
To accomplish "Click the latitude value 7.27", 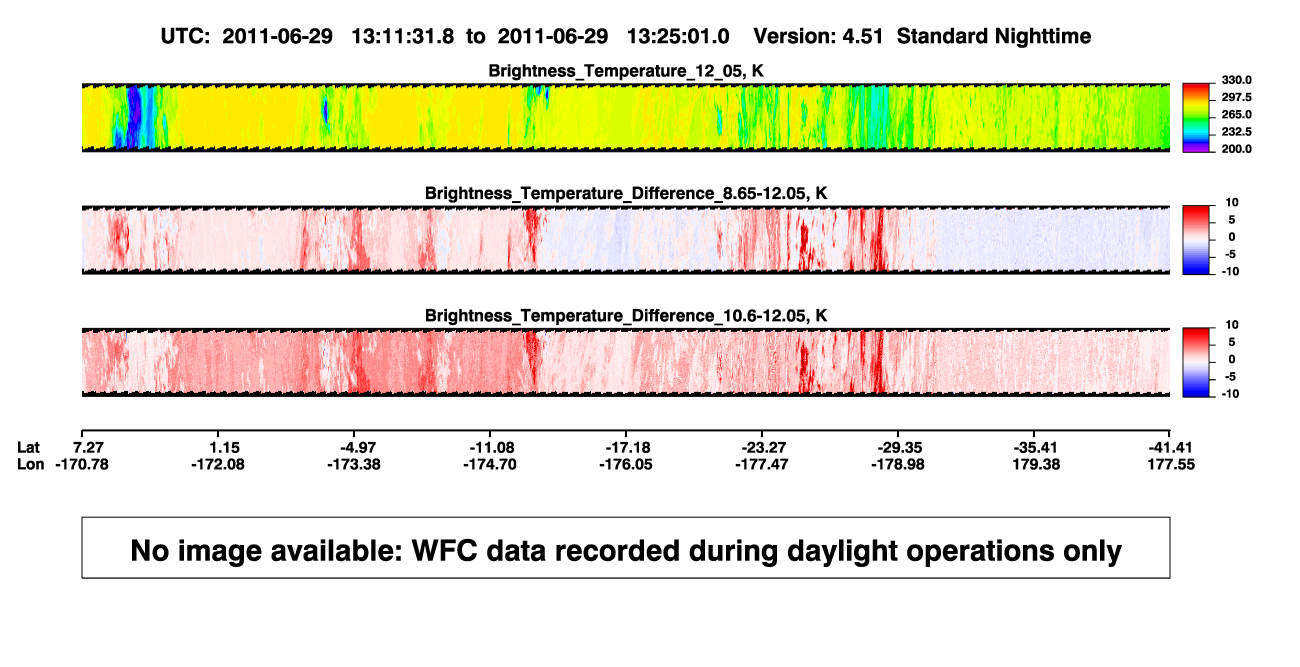I will [x=90, y=447].
